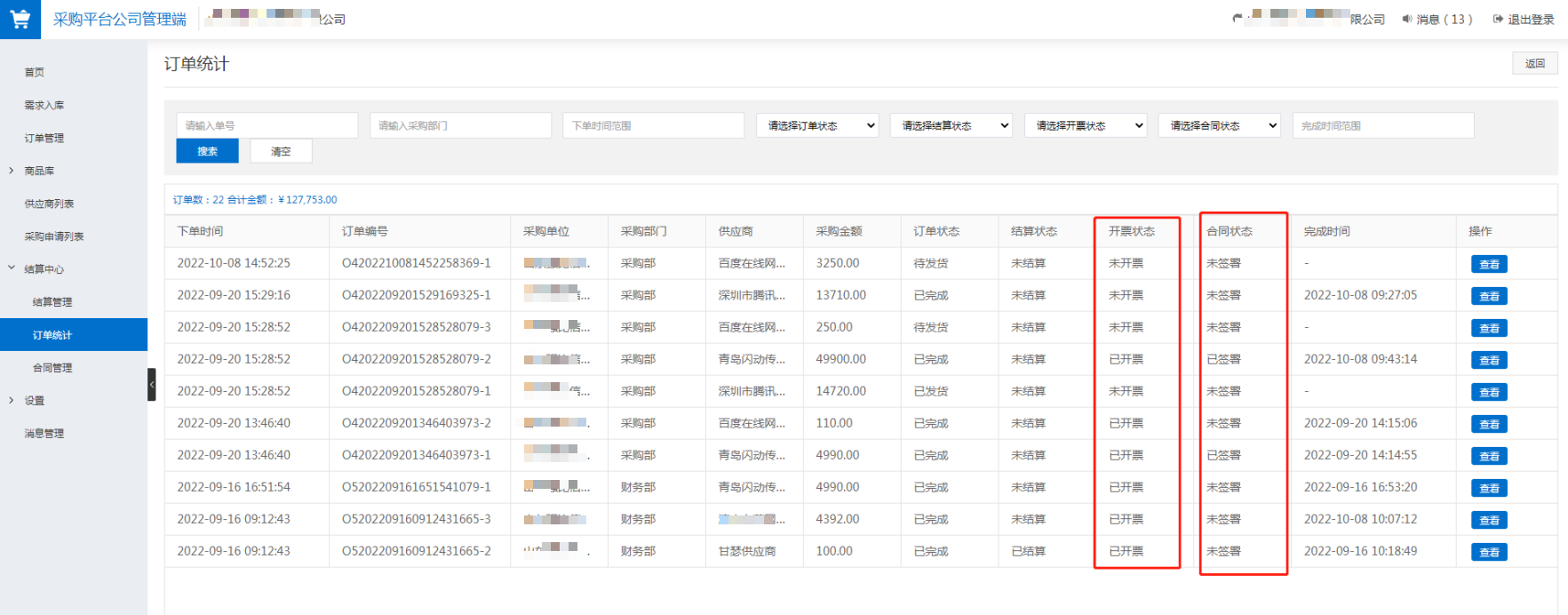Open the 下单时间范围 date range field
This screenshot has width=1568, height=615.
(x=653, y=125)
